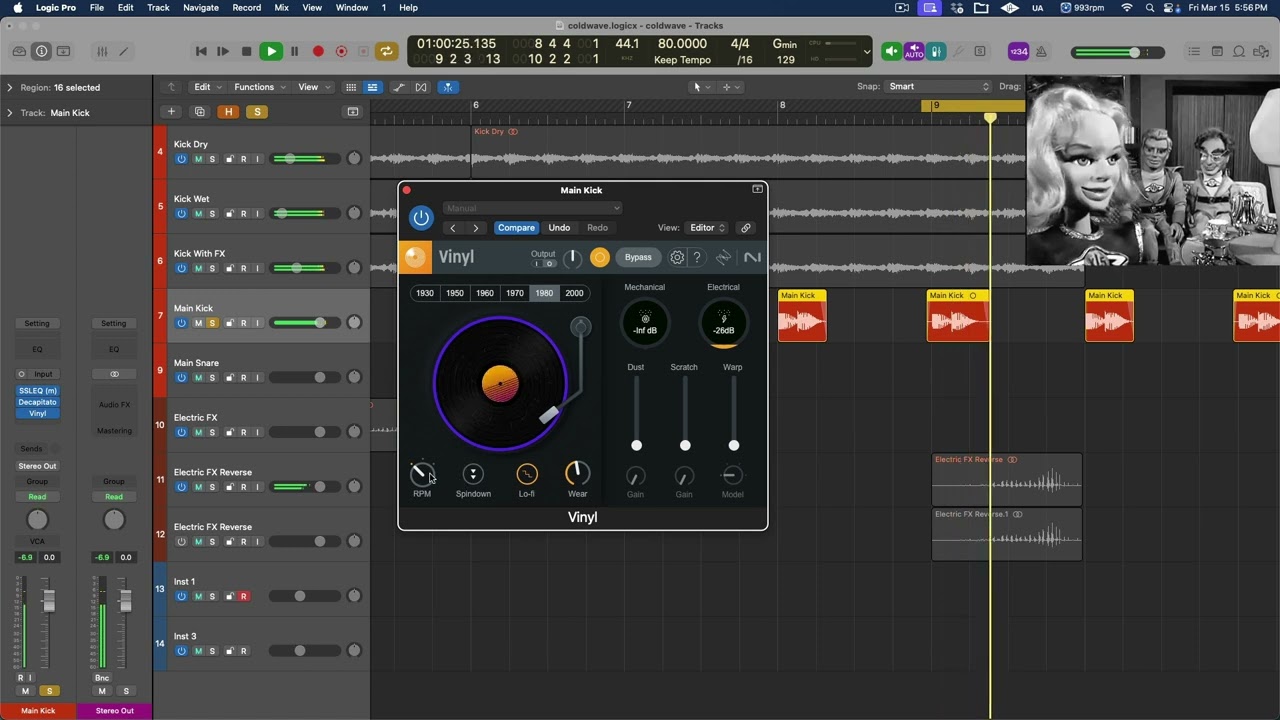This screenshot has width=1280, height=720.
Task: Select the 1970 era tab in Vinyl
Action: 514,293
